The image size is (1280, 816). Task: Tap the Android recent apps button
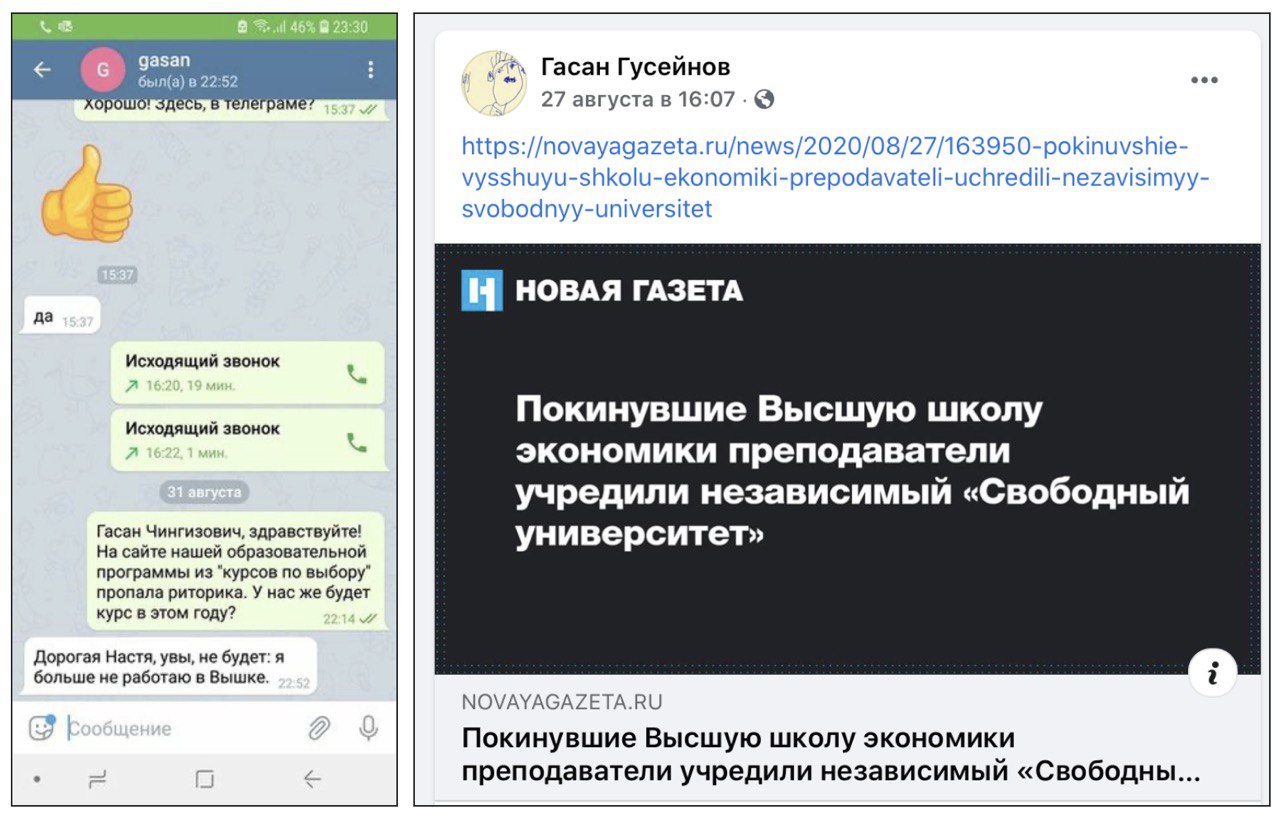click(x=98, y=779)
